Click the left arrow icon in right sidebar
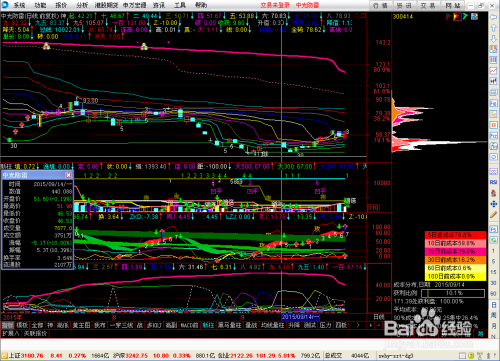 [x=494, y=17]
